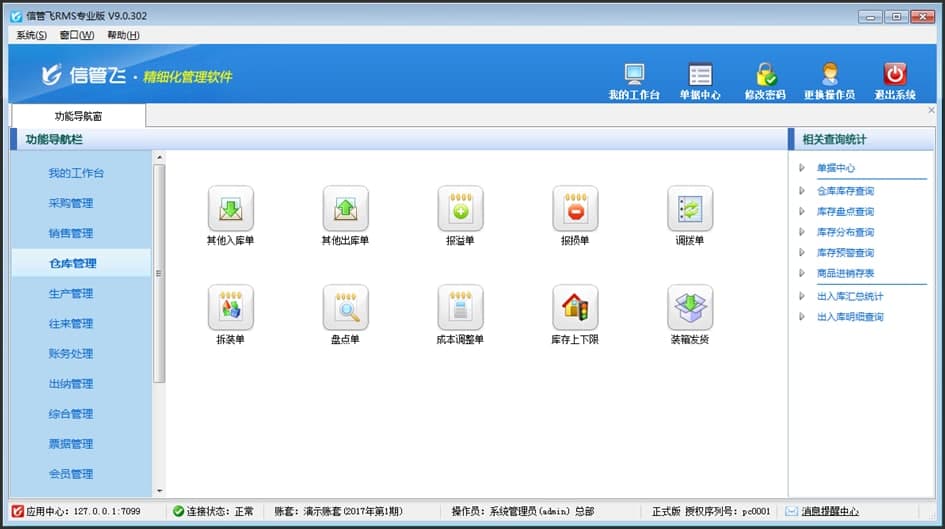This screenshot has height=529, width=945.
Task: Select 采购管理 in sidebar
Action: tap(71, 203)
